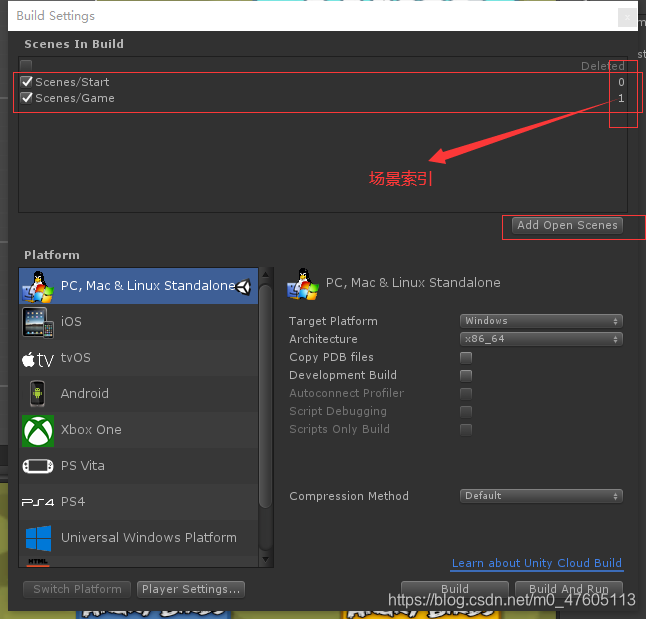Click the Build button
Screen dimensions: 646x619
pos(455,589)
